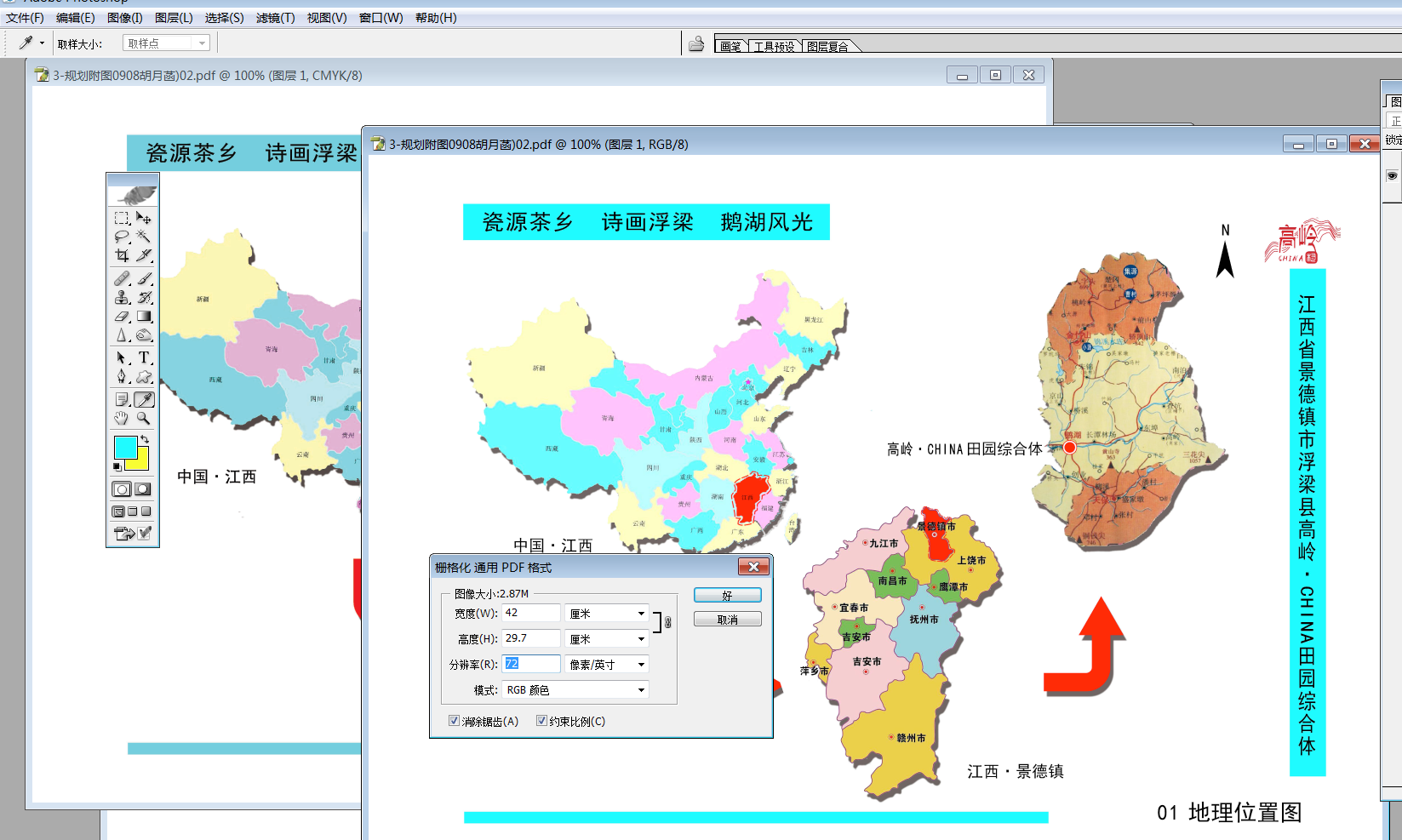Select the Zoom magnifier tool
This screenshot has height=840, width=1402.
tap(144, 418)
